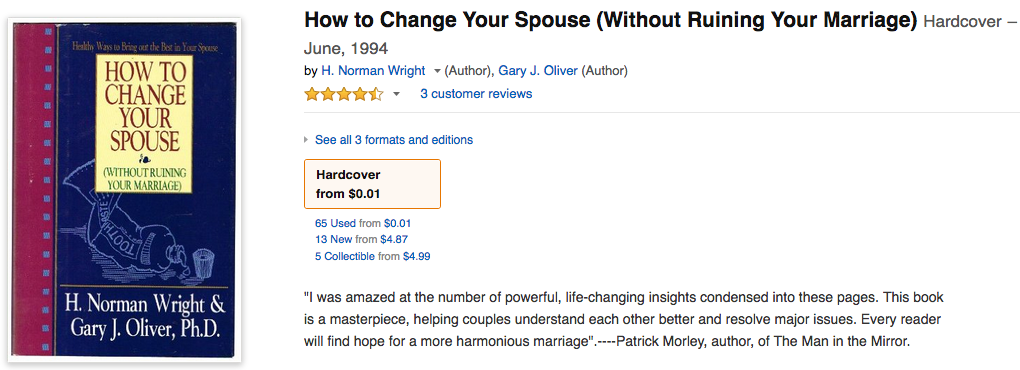Click 'See all 3 formats and editions' link

394,140
